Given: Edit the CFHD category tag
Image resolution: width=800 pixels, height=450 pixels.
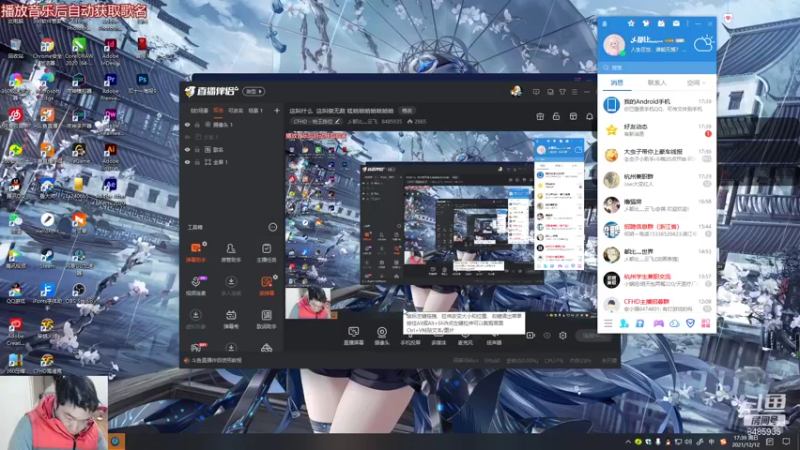Looking at the screenshot, I should (x=316, y=121).
